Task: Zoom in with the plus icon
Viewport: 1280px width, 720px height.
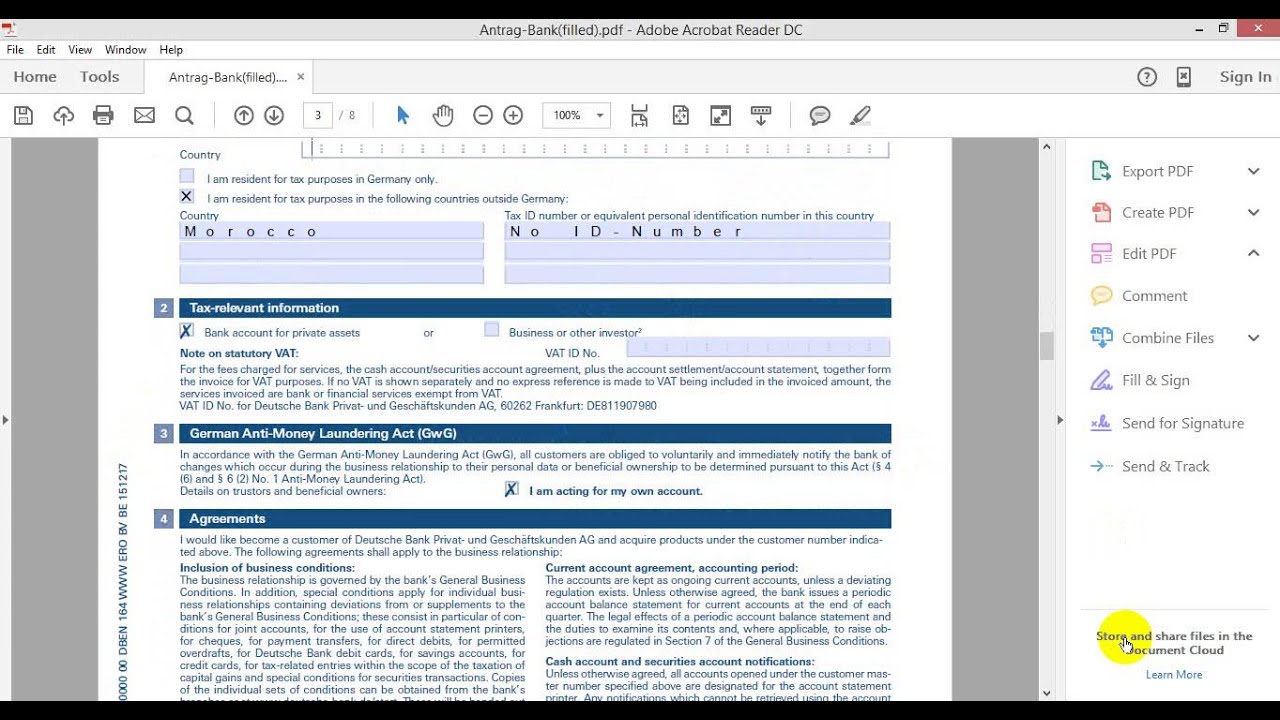Action: click(x=513, y=116)
